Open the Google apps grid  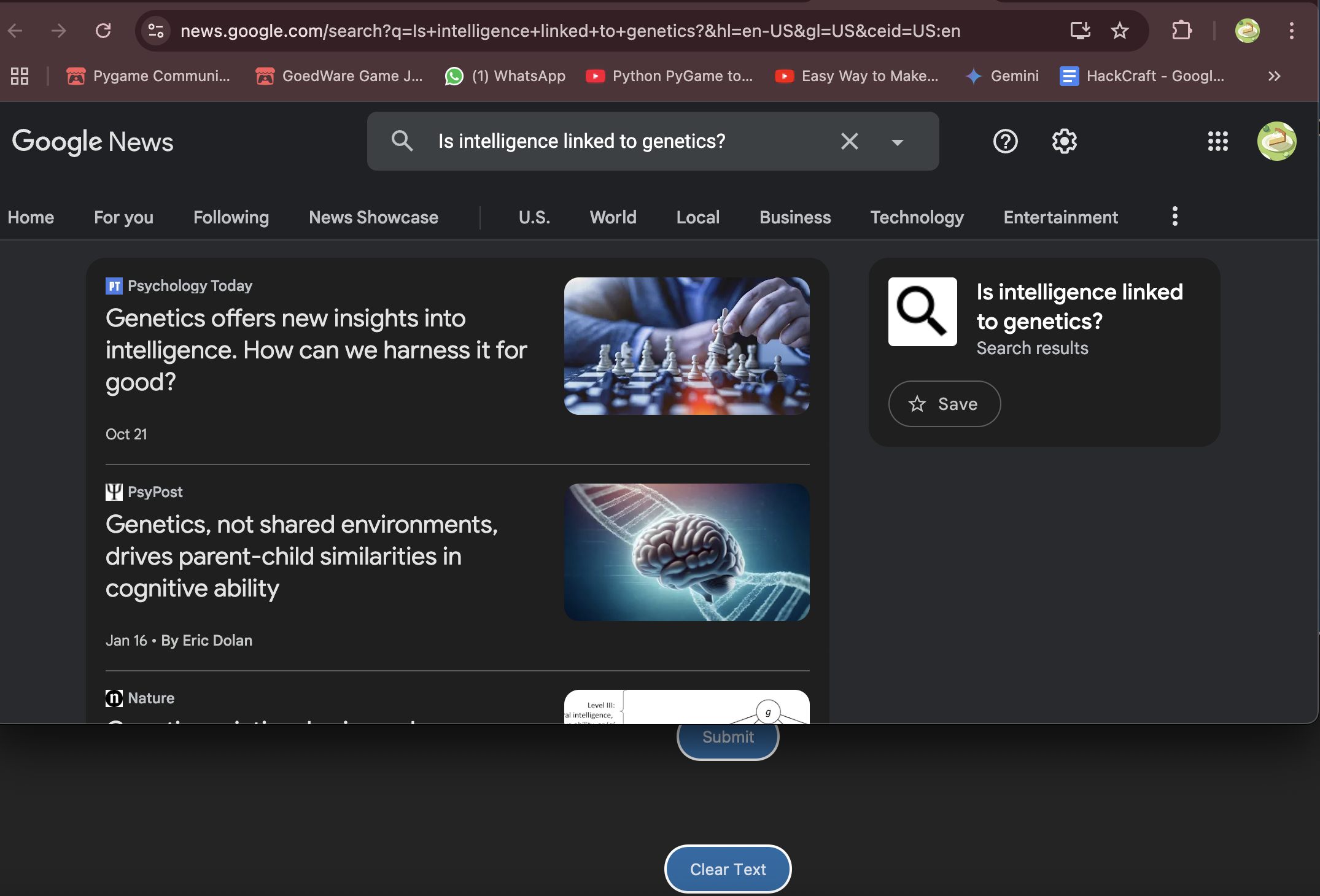click(1217, 142)
